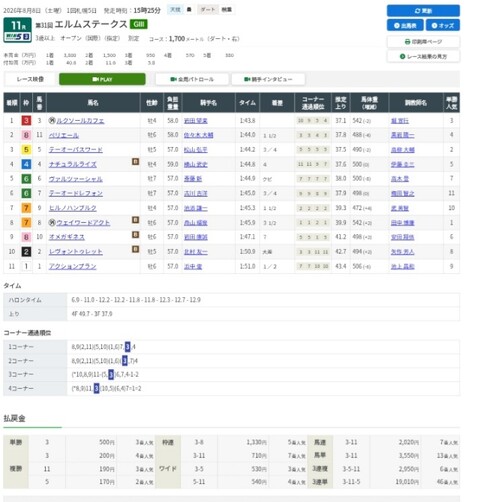Click the 単勝 payout 500円
480x502 pixels.
click(107, 442)
